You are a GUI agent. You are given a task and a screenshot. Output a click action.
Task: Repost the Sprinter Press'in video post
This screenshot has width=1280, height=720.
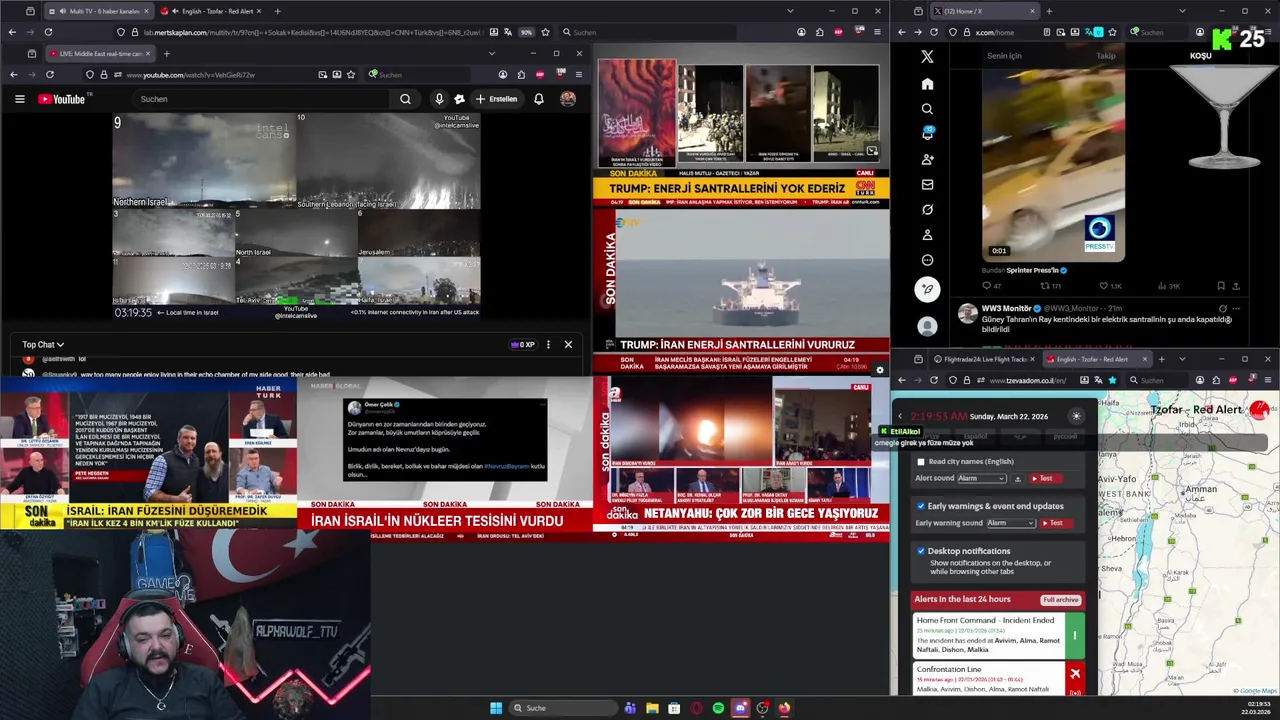click(1050, 286)
